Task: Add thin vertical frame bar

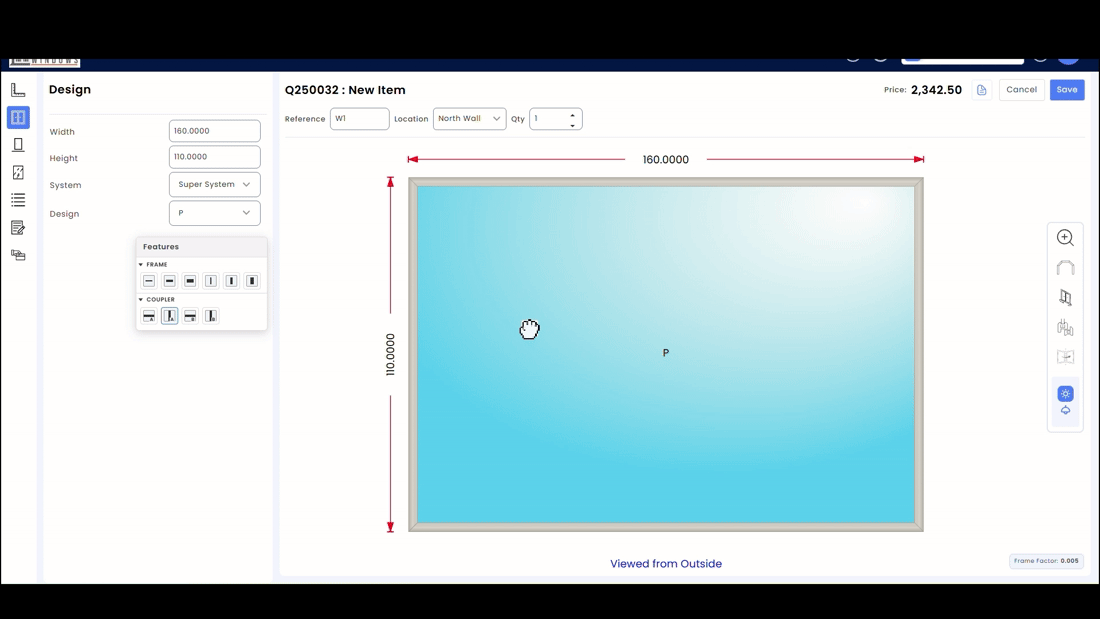Action: pyautogui.click(x=210, y=281)
